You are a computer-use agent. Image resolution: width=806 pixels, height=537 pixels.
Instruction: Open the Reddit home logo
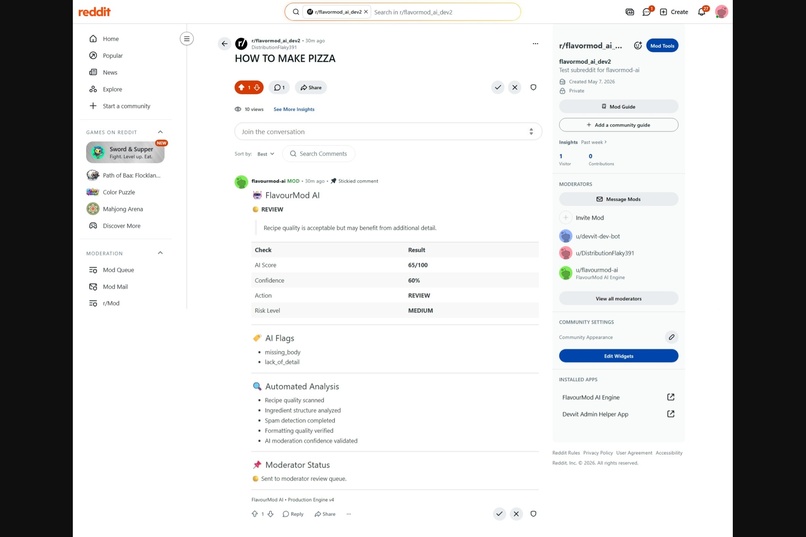click(x=94, y=12)
